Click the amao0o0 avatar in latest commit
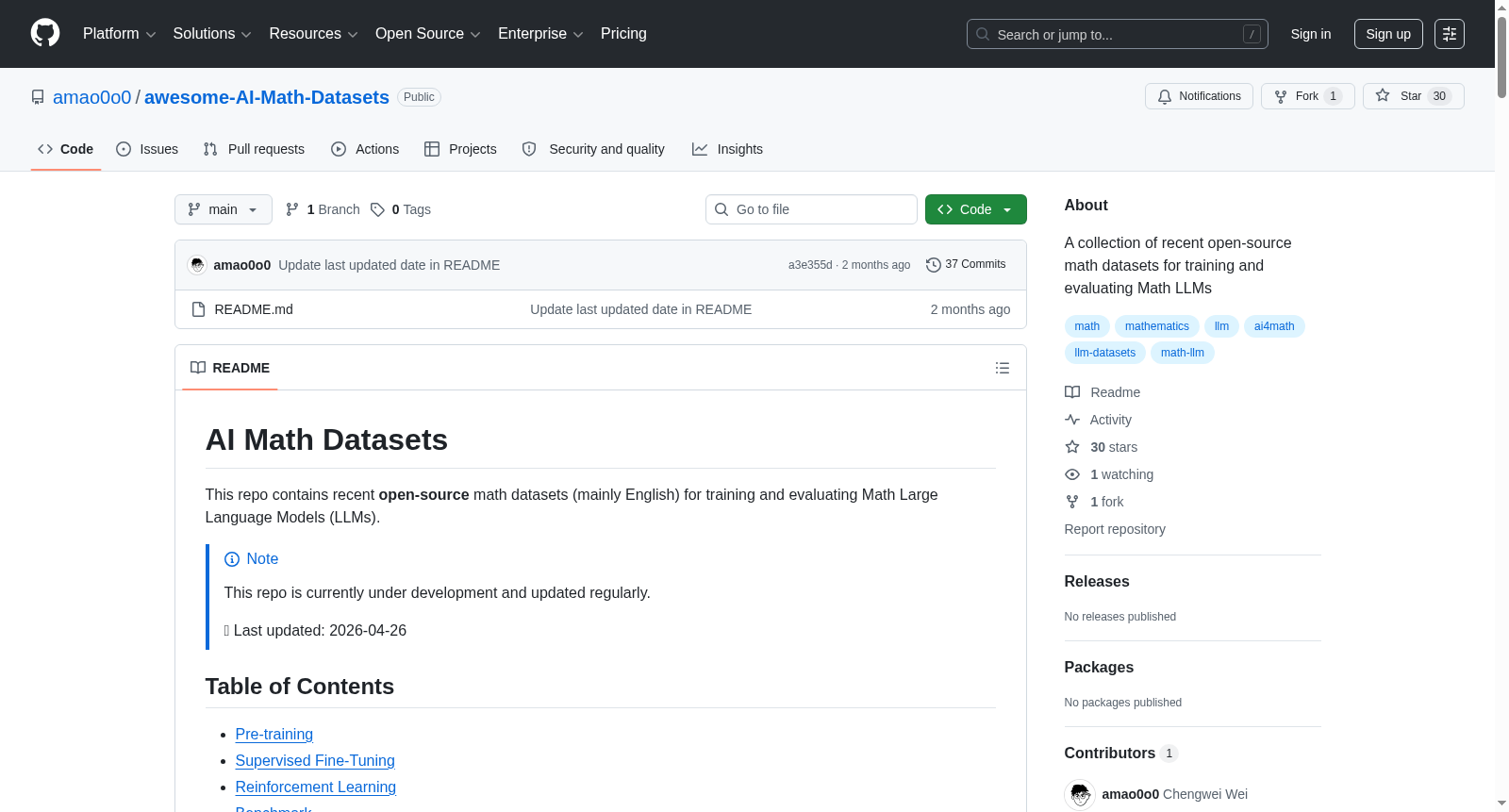 197,265
